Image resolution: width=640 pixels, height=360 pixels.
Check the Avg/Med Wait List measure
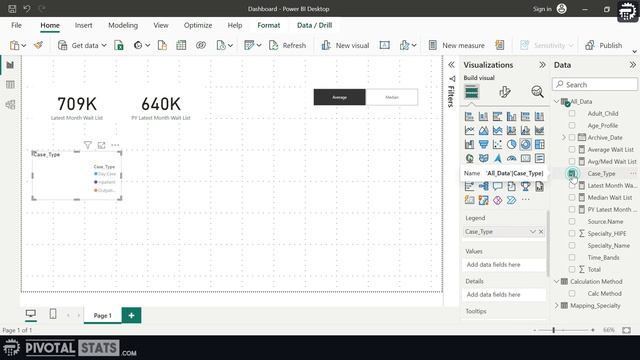click(x=572, y=161)
